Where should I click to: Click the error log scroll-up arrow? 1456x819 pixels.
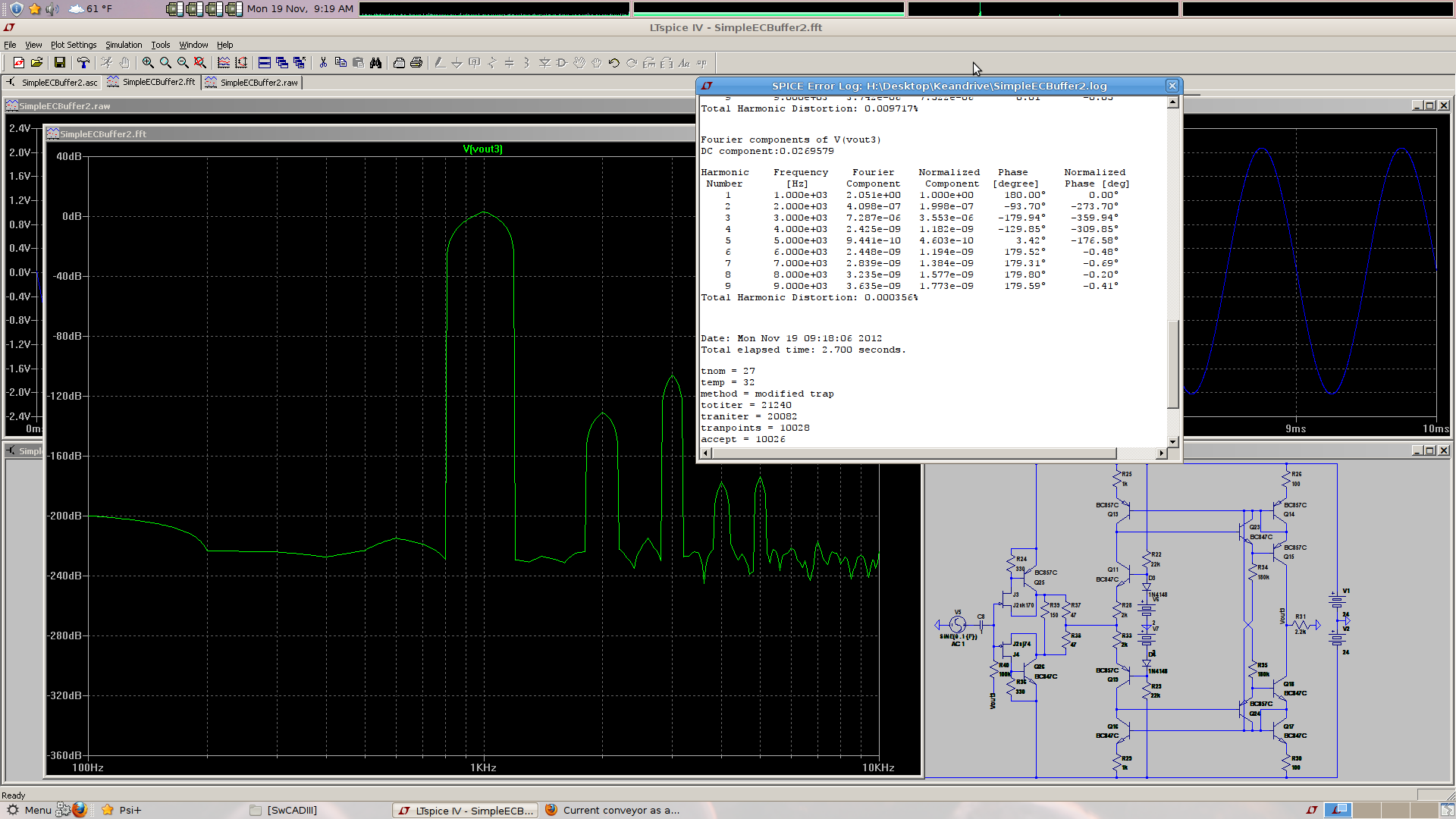point(1173,102)
